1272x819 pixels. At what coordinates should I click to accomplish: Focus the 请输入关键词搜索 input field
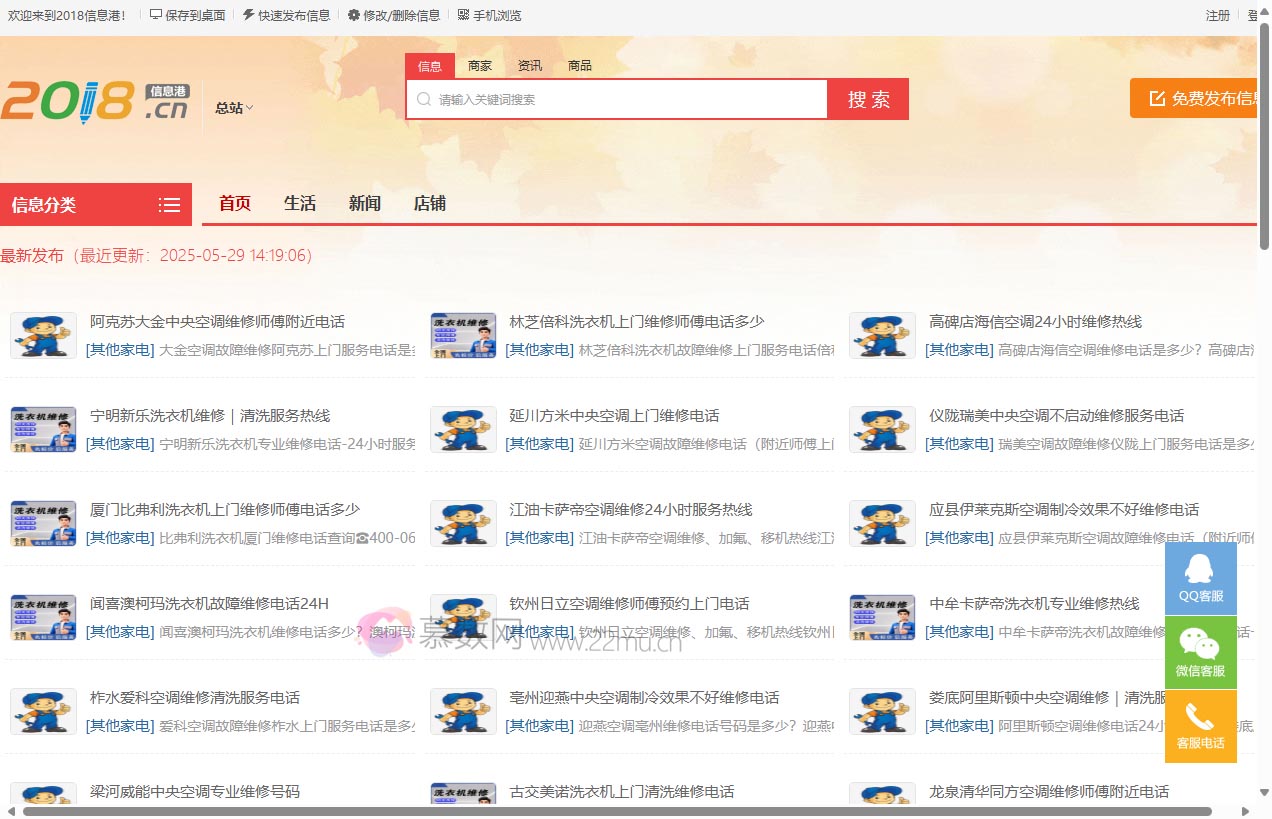(x=625, y=100)
